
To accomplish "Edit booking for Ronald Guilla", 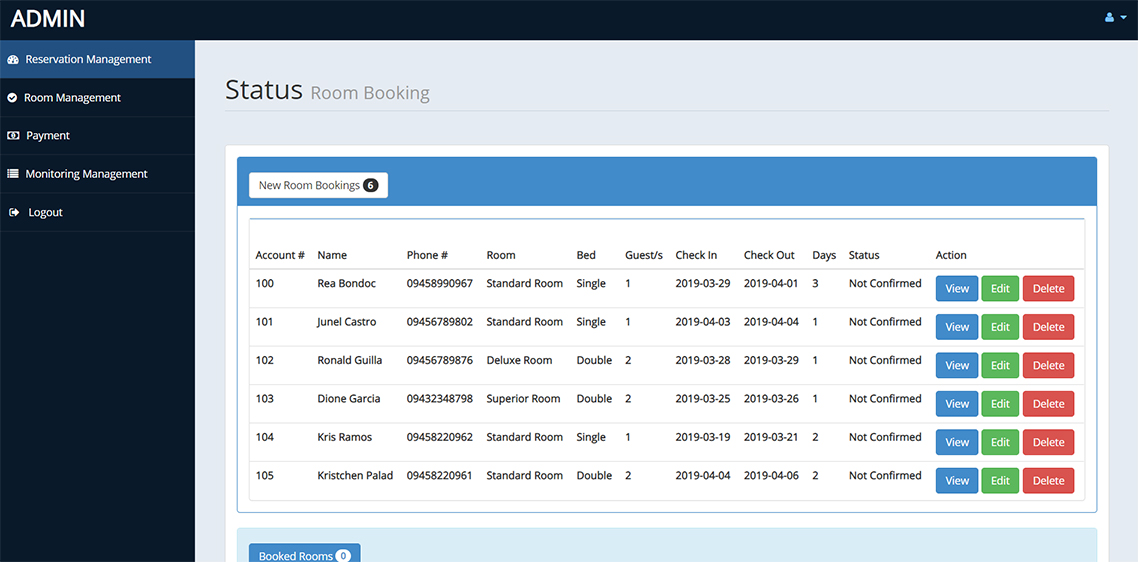I will click(1000, 365).
